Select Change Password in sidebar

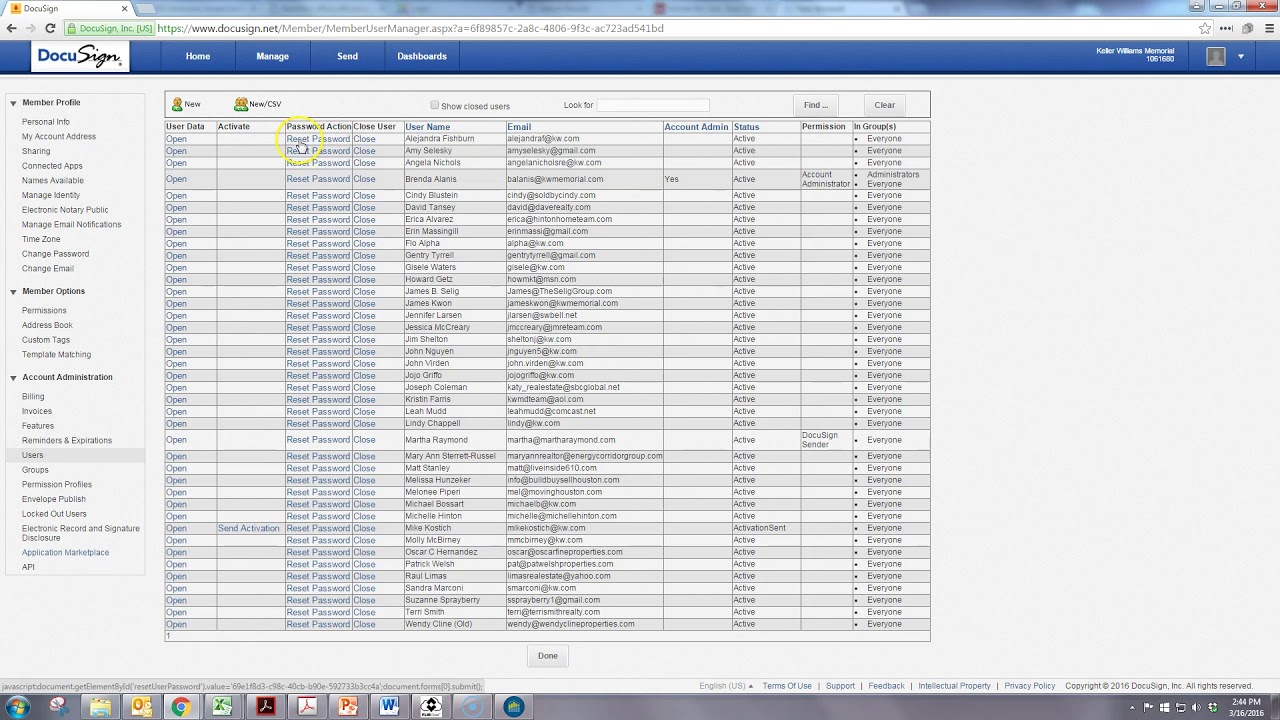[x=56, y=254]
